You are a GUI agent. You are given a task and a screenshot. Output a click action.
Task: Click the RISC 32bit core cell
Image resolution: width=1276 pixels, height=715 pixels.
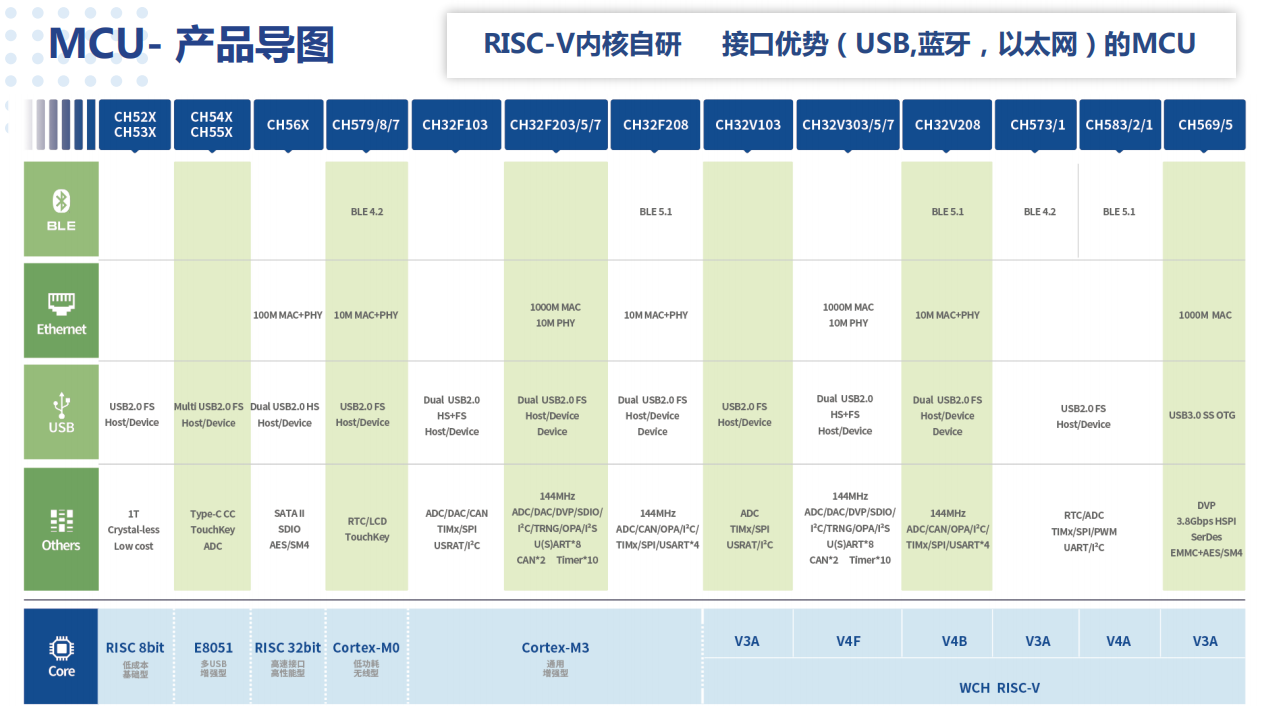288,655
